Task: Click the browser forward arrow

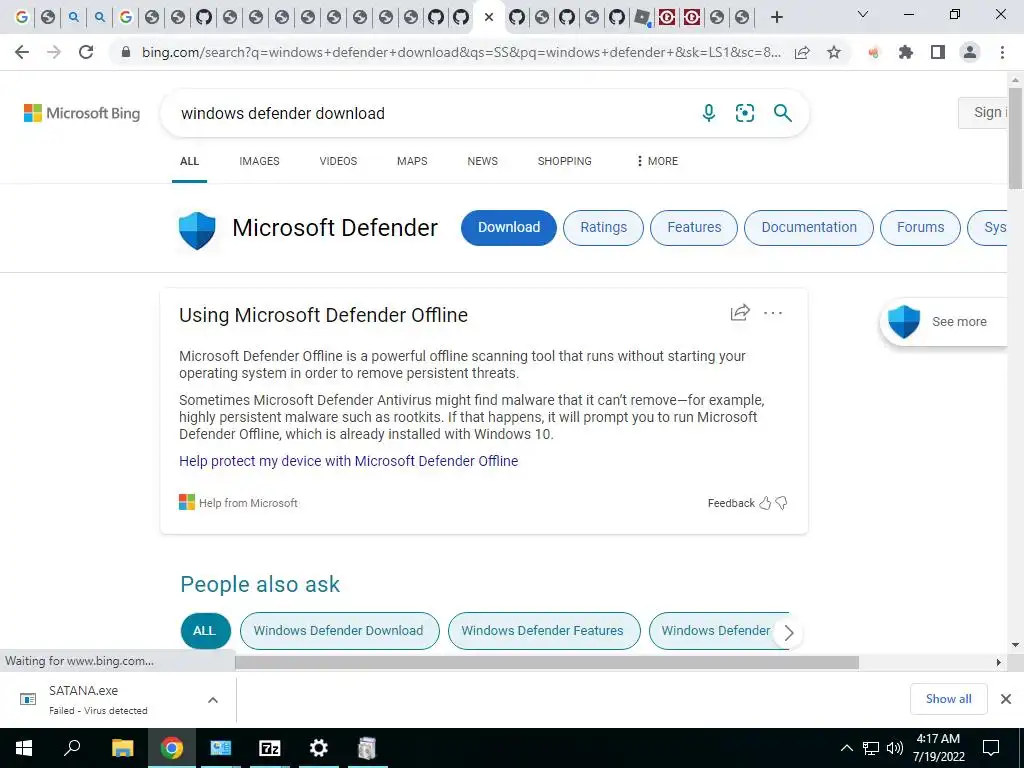Action: point(54,52)
